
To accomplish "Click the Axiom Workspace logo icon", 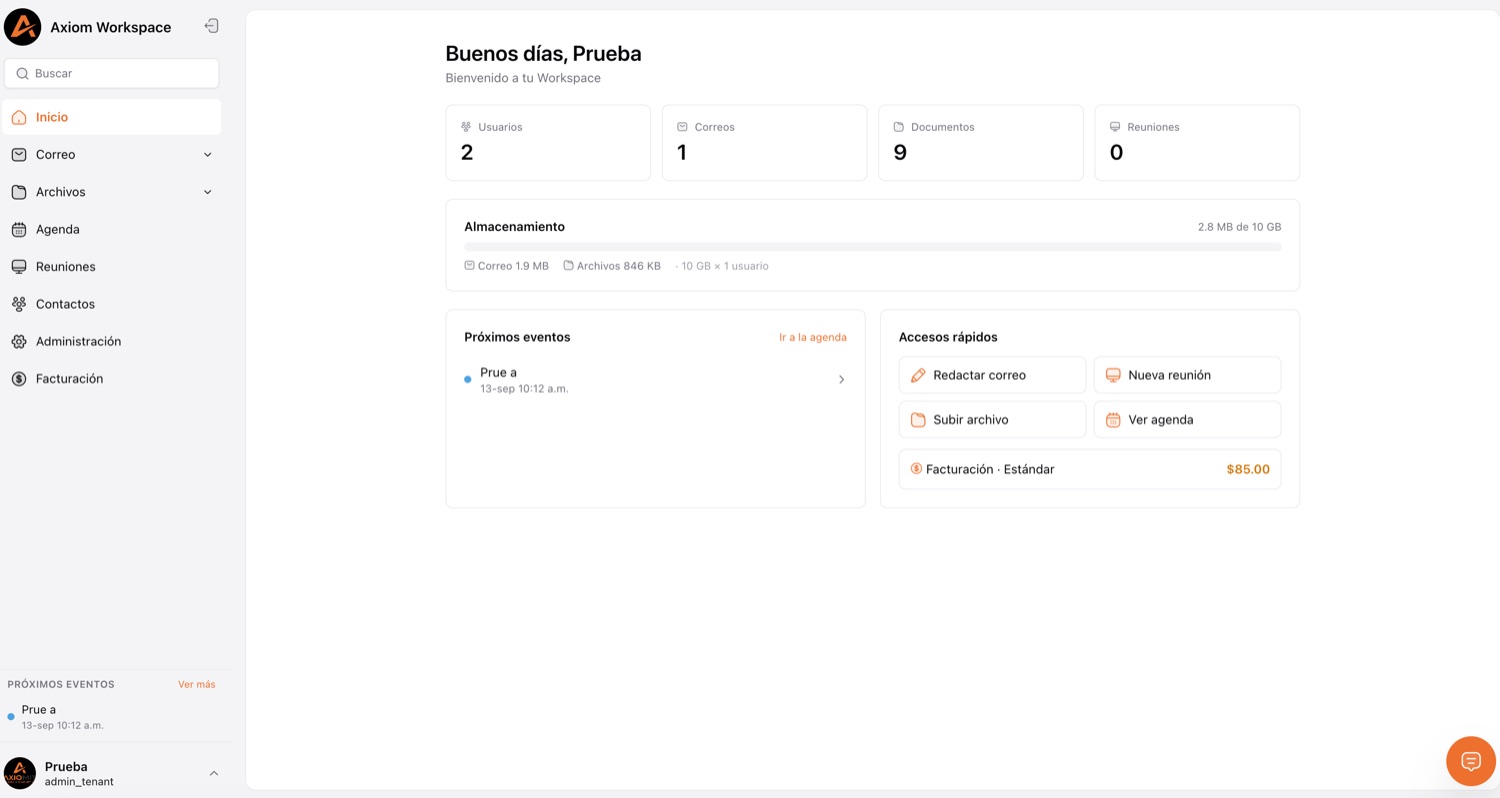I will (x=22, y=27).
